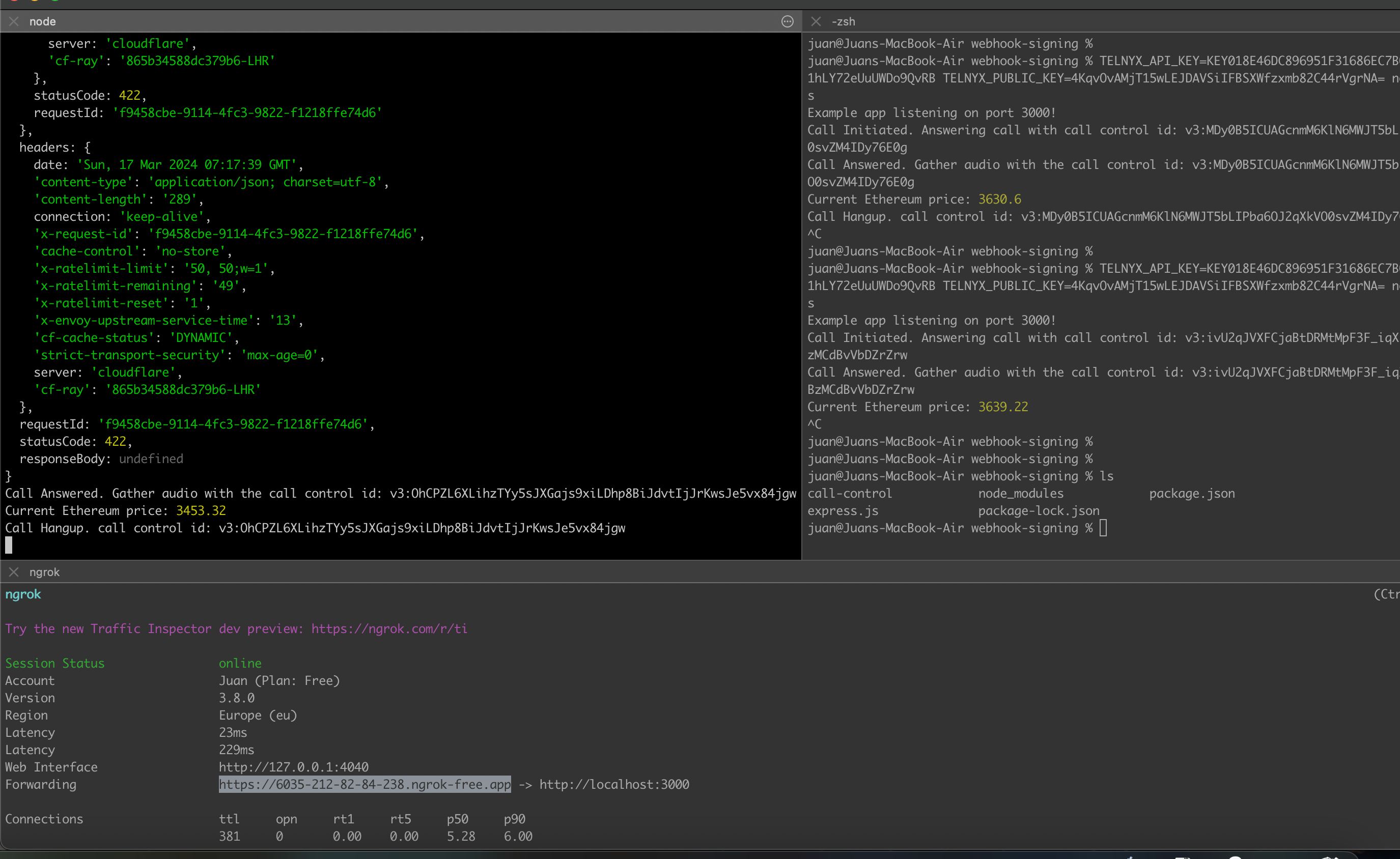This screenshot has width=1400, height=859.
Task: Click the 'x-request-id' header line
Action: [229, 234]
